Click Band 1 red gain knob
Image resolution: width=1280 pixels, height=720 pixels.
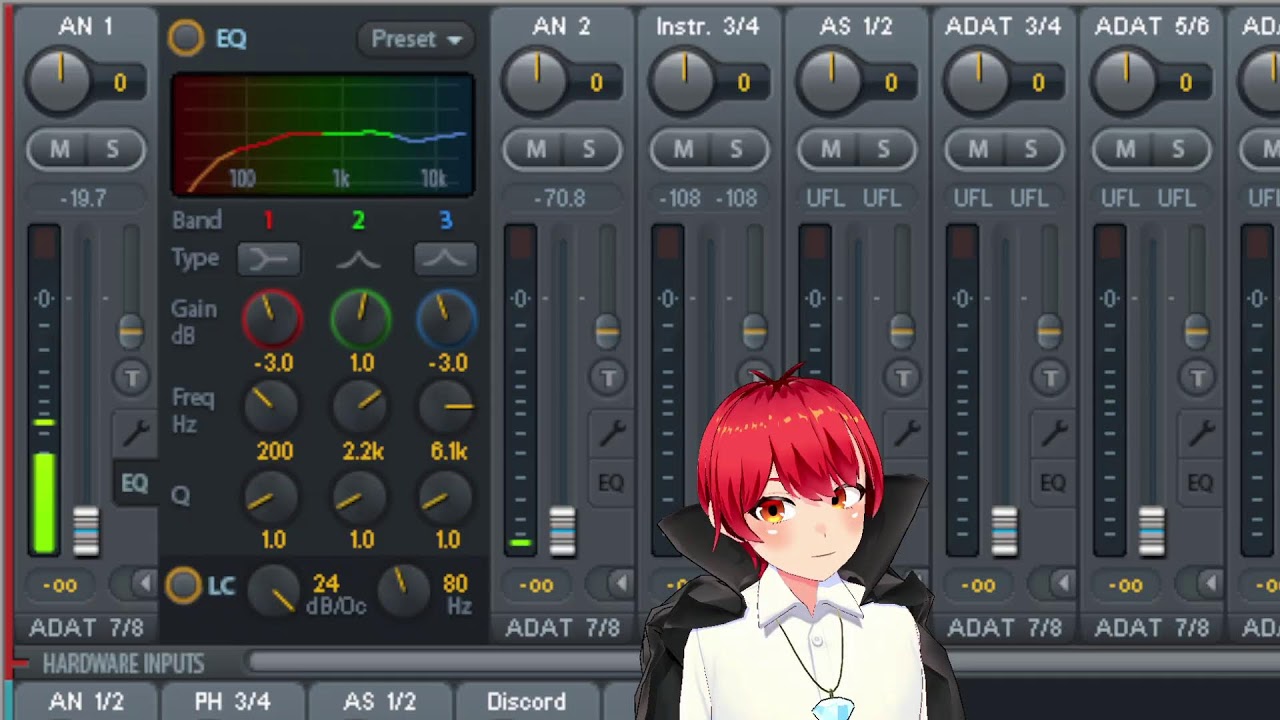[x=272, y=318]
